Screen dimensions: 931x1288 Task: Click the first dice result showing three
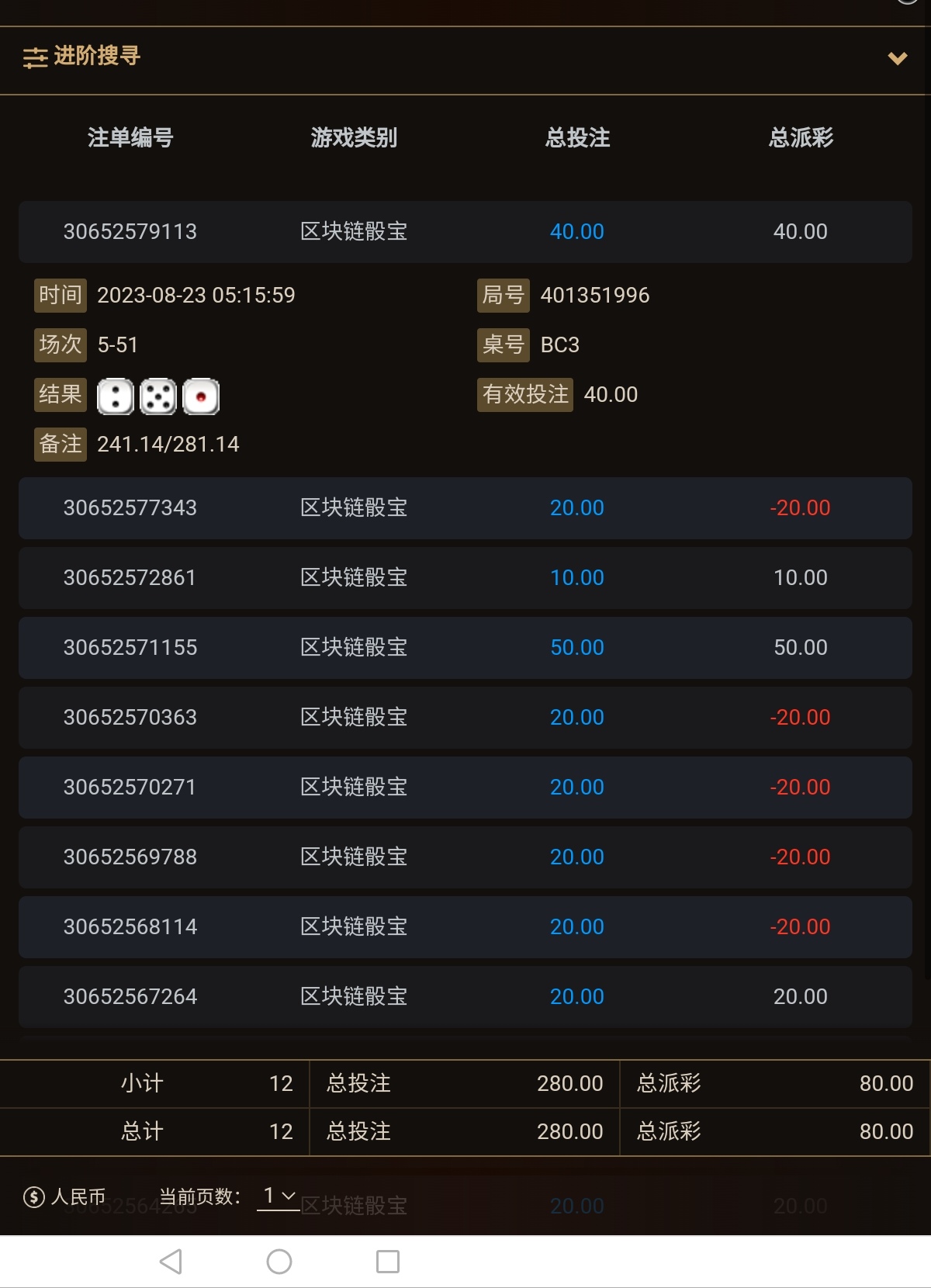(x=115, y=396)
